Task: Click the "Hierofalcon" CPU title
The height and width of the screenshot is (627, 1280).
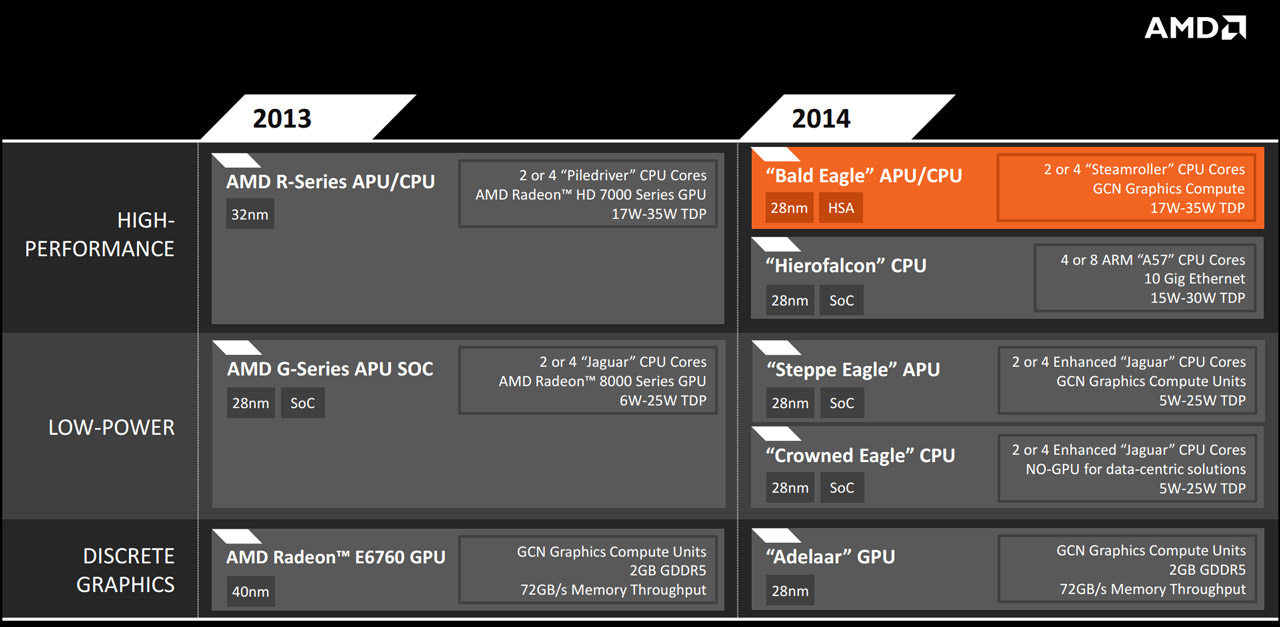Action: [846, 265]
